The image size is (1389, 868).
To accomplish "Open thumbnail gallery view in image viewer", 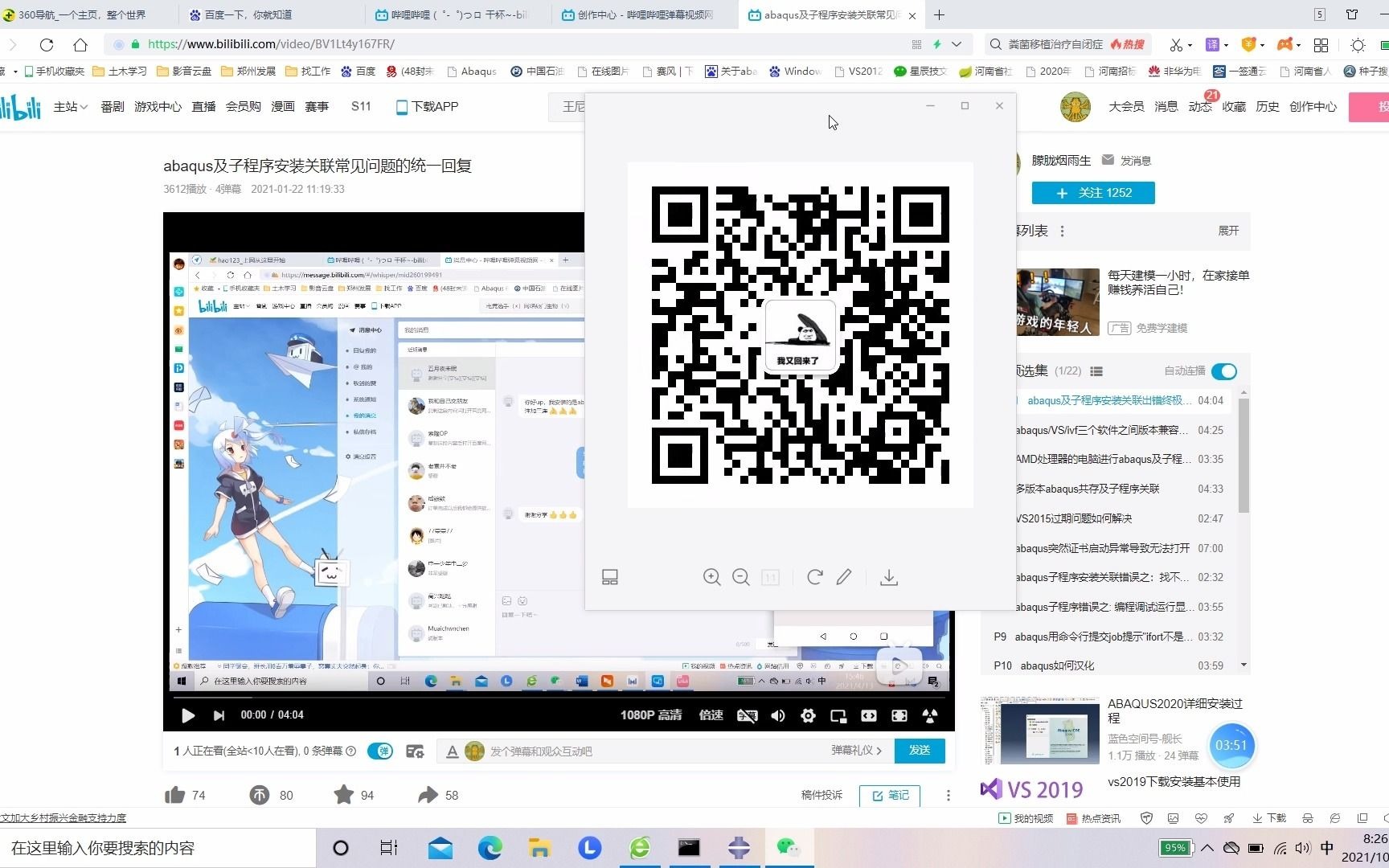I will point(610,577).
